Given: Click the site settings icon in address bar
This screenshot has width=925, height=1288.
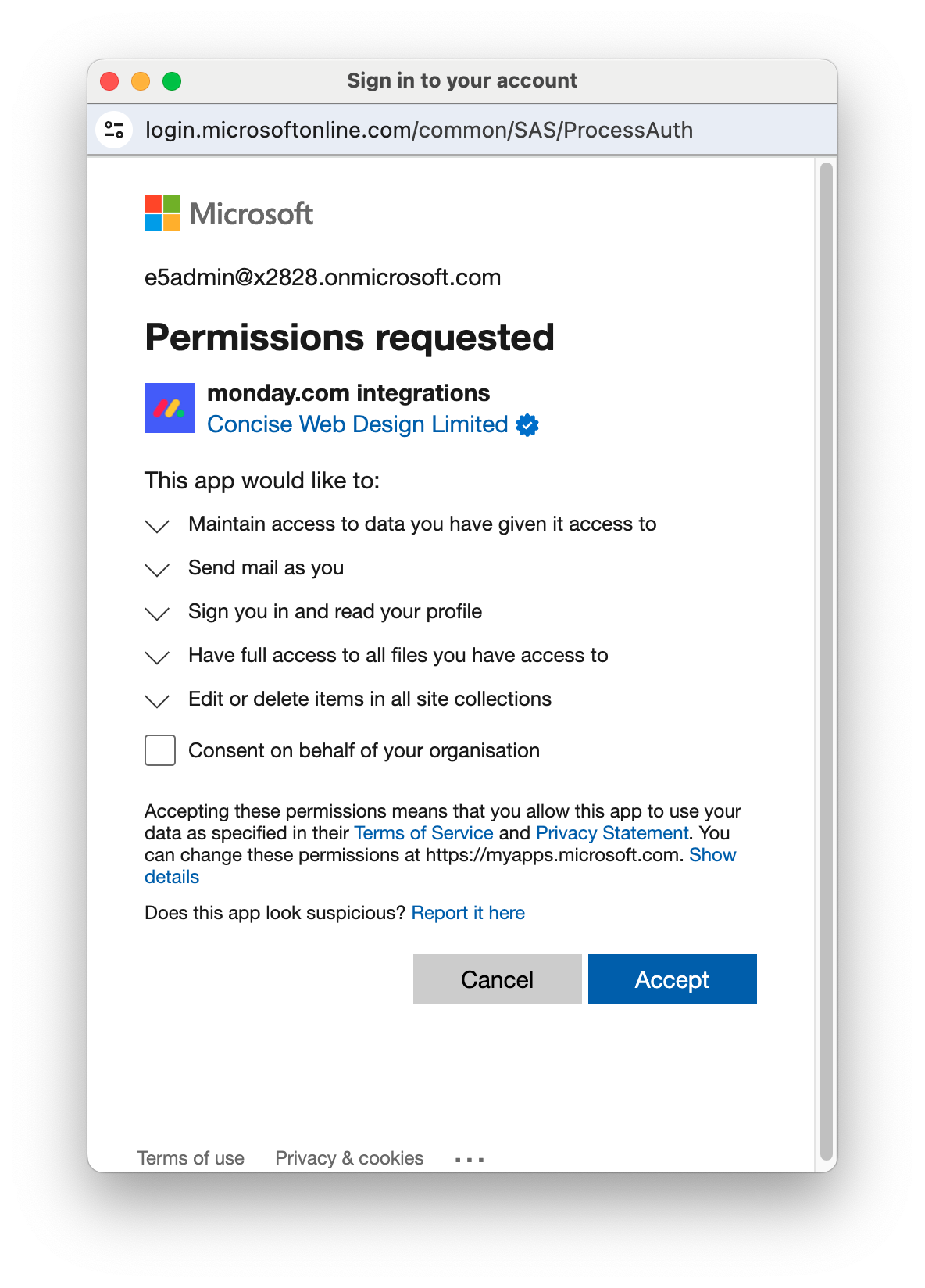Looking at the screenshot, I should point(115,130).
